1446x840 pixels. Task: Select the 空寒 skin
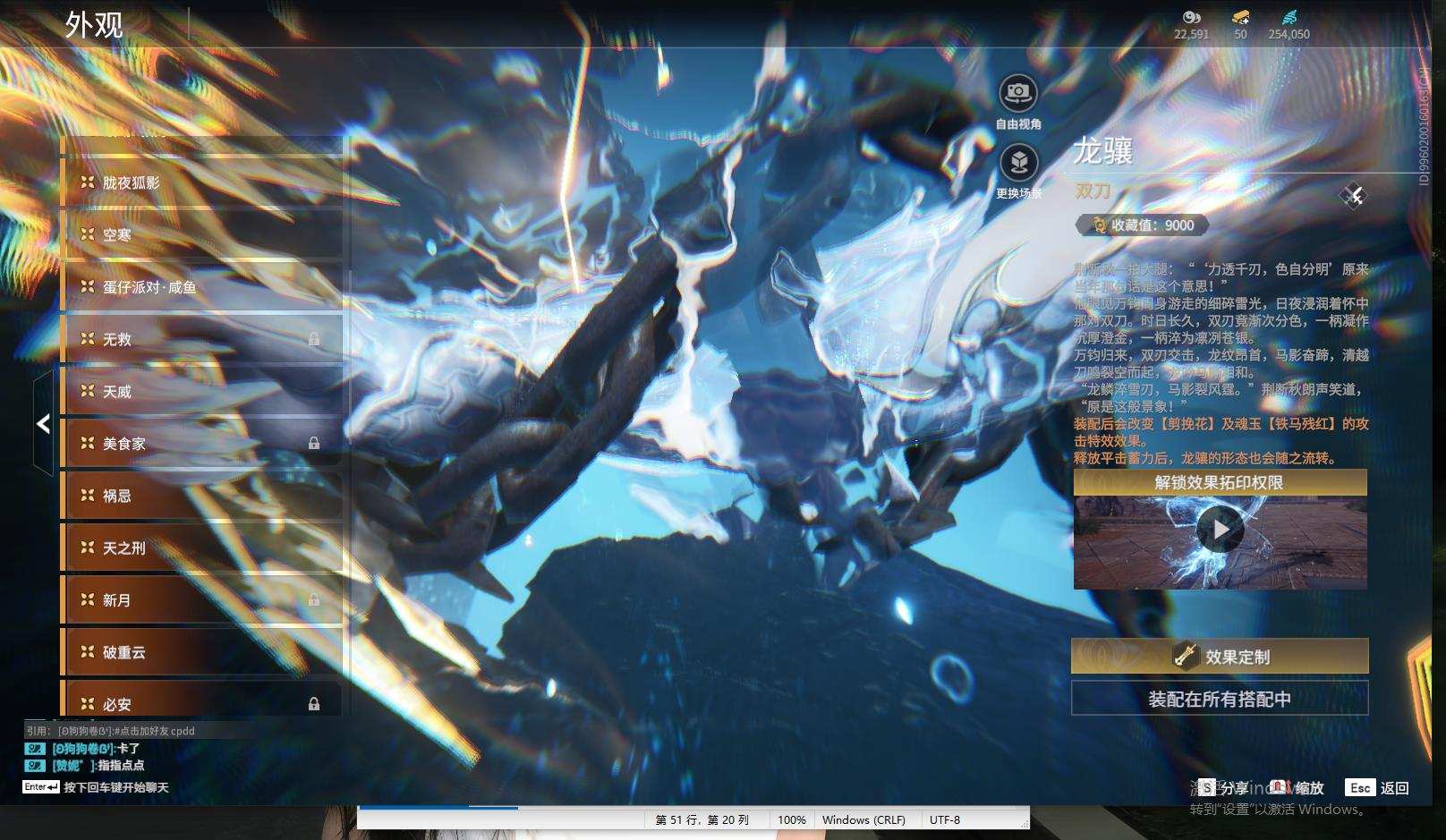(202, 234)
